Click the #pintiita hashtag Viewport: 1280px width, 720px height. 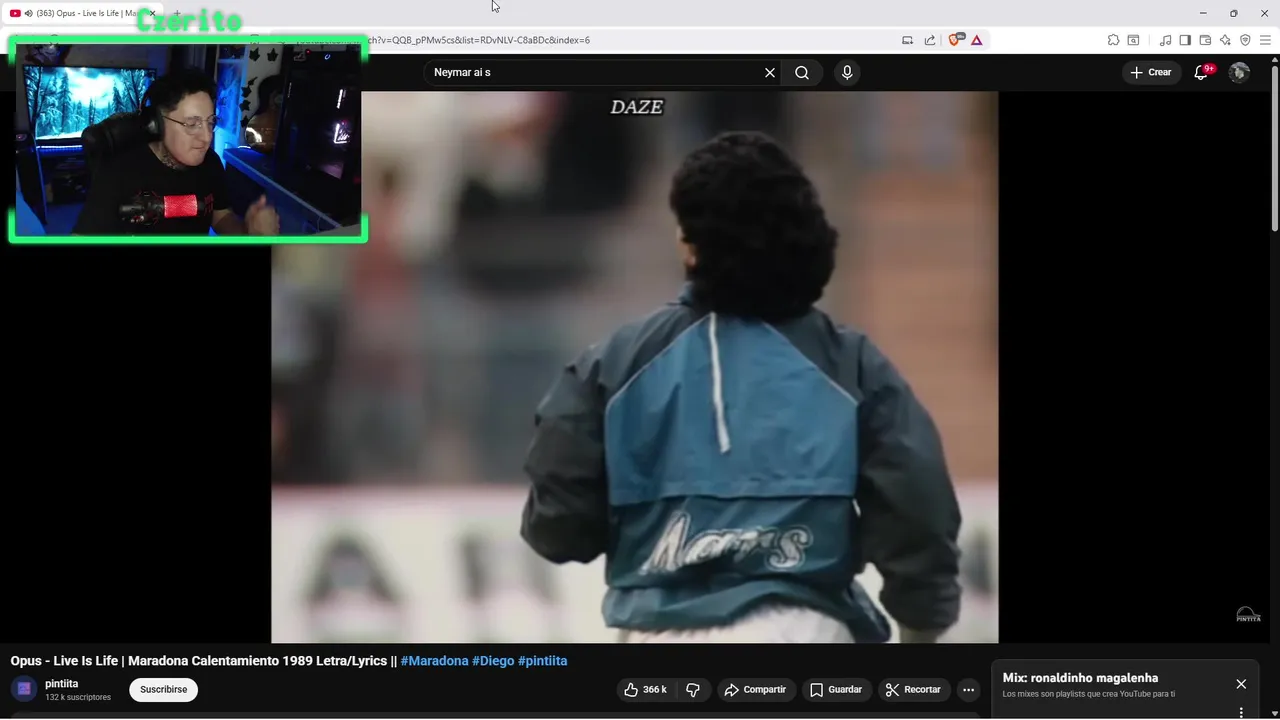pyautogui.click(x=542, y=661)
